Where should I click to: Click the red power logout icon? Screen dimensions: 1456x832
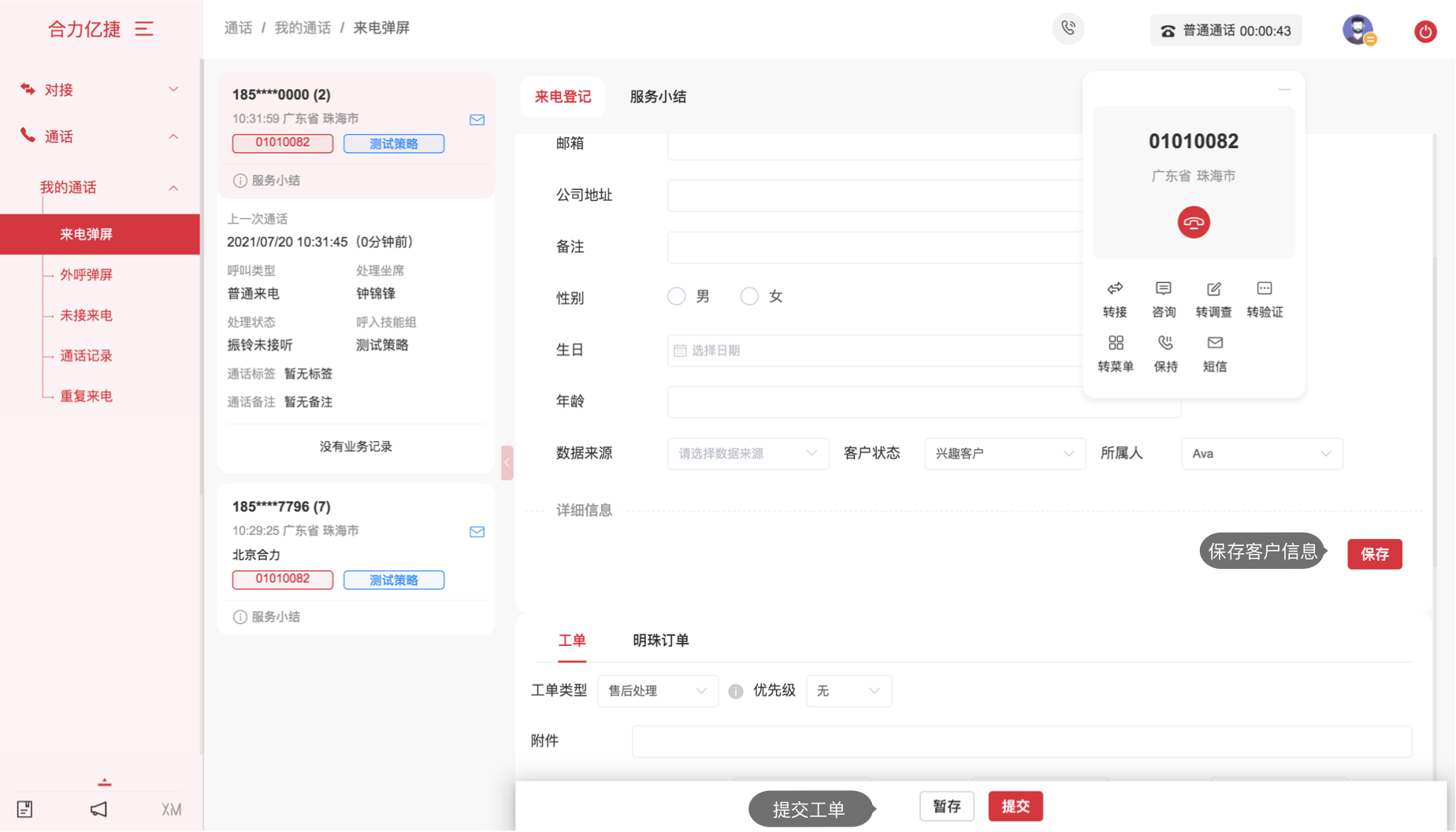pos(1424,32)
